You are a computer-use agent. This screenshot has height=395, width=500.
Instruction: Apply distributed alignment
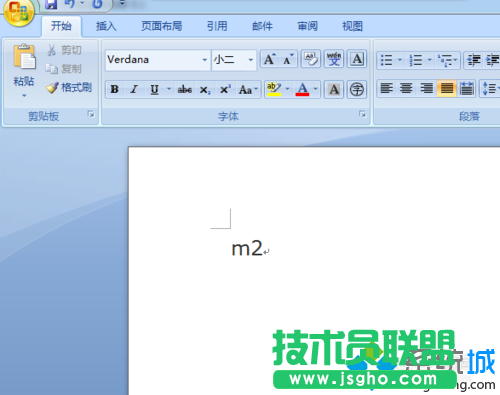pyautogui.click(x=466, y=89)
